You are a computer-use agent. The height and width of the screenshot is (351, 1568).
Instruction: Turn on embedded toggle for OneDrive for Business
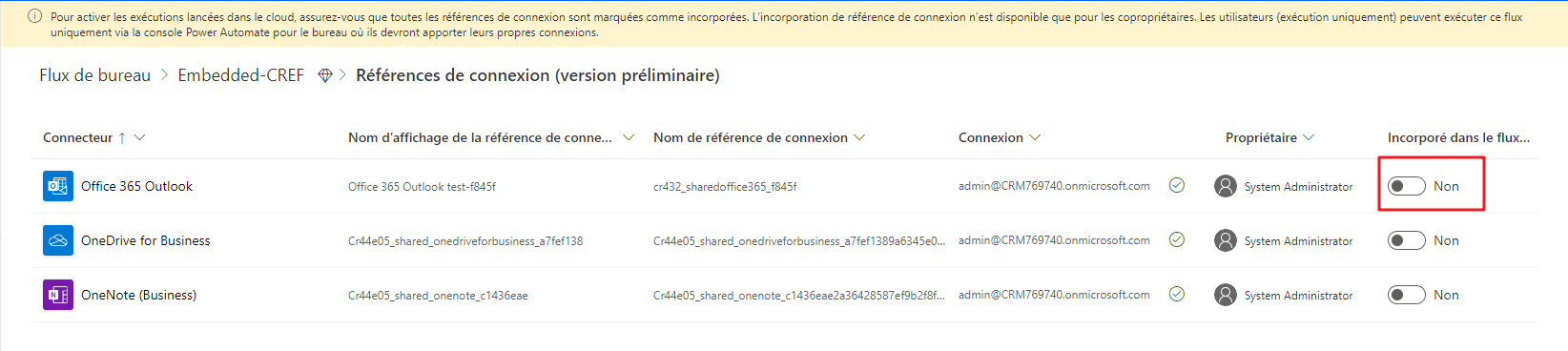pyautogui.click(x=1407, y=240)
